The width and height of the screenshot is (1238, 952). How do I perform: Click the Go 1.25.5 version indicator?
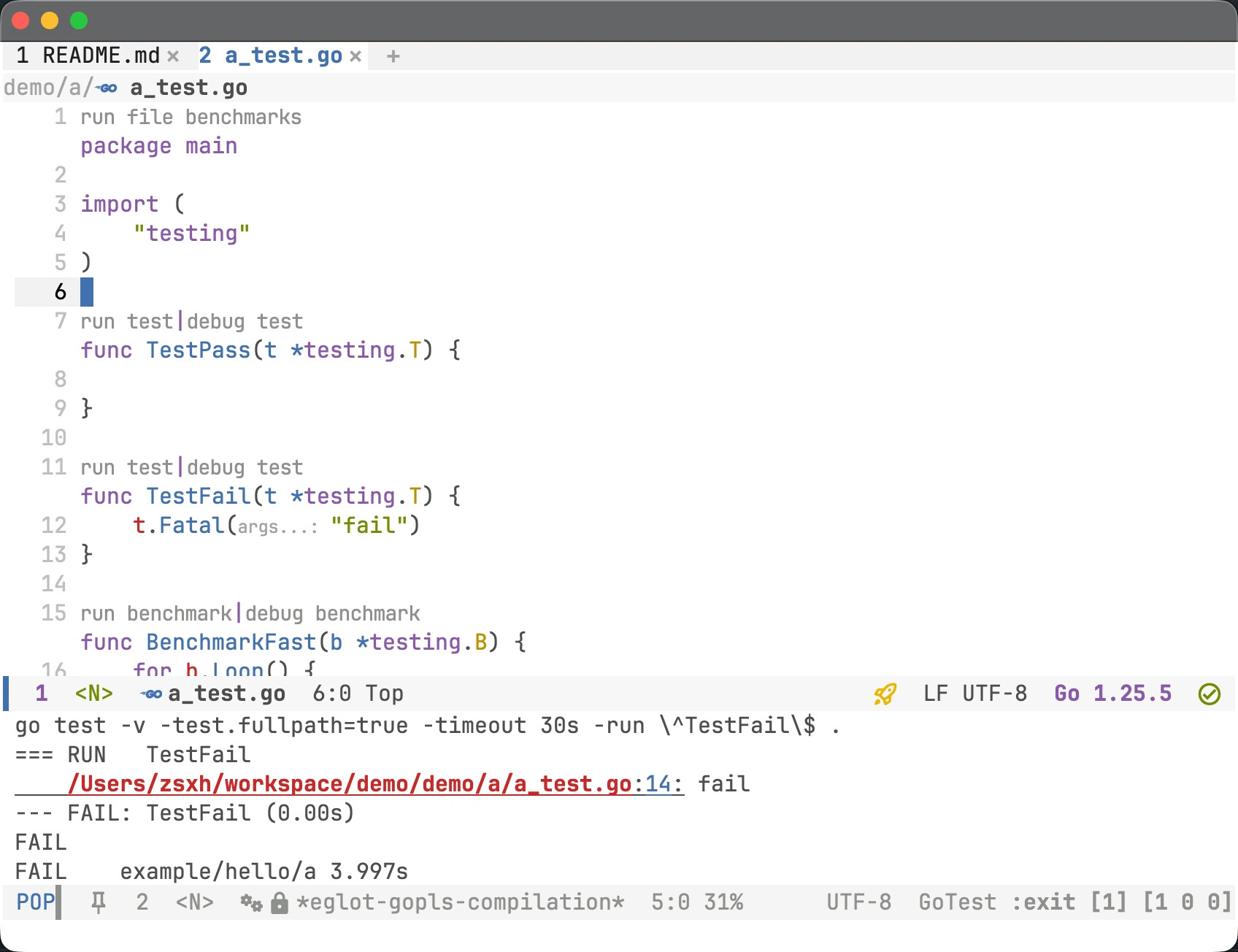[x=1112, y=694]
